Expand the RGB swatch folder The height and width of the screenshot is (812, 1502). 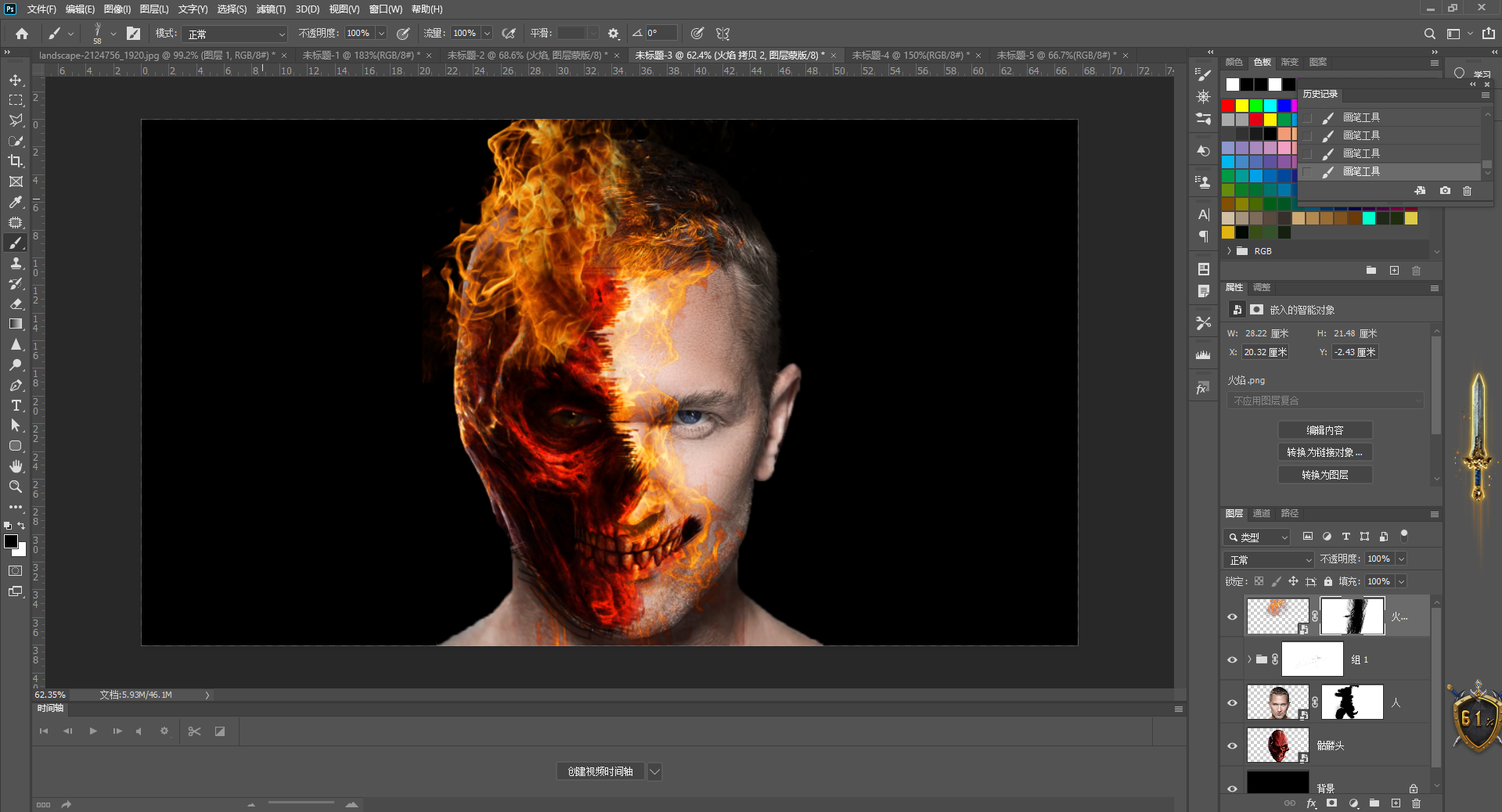click(x=1230, y=251)
